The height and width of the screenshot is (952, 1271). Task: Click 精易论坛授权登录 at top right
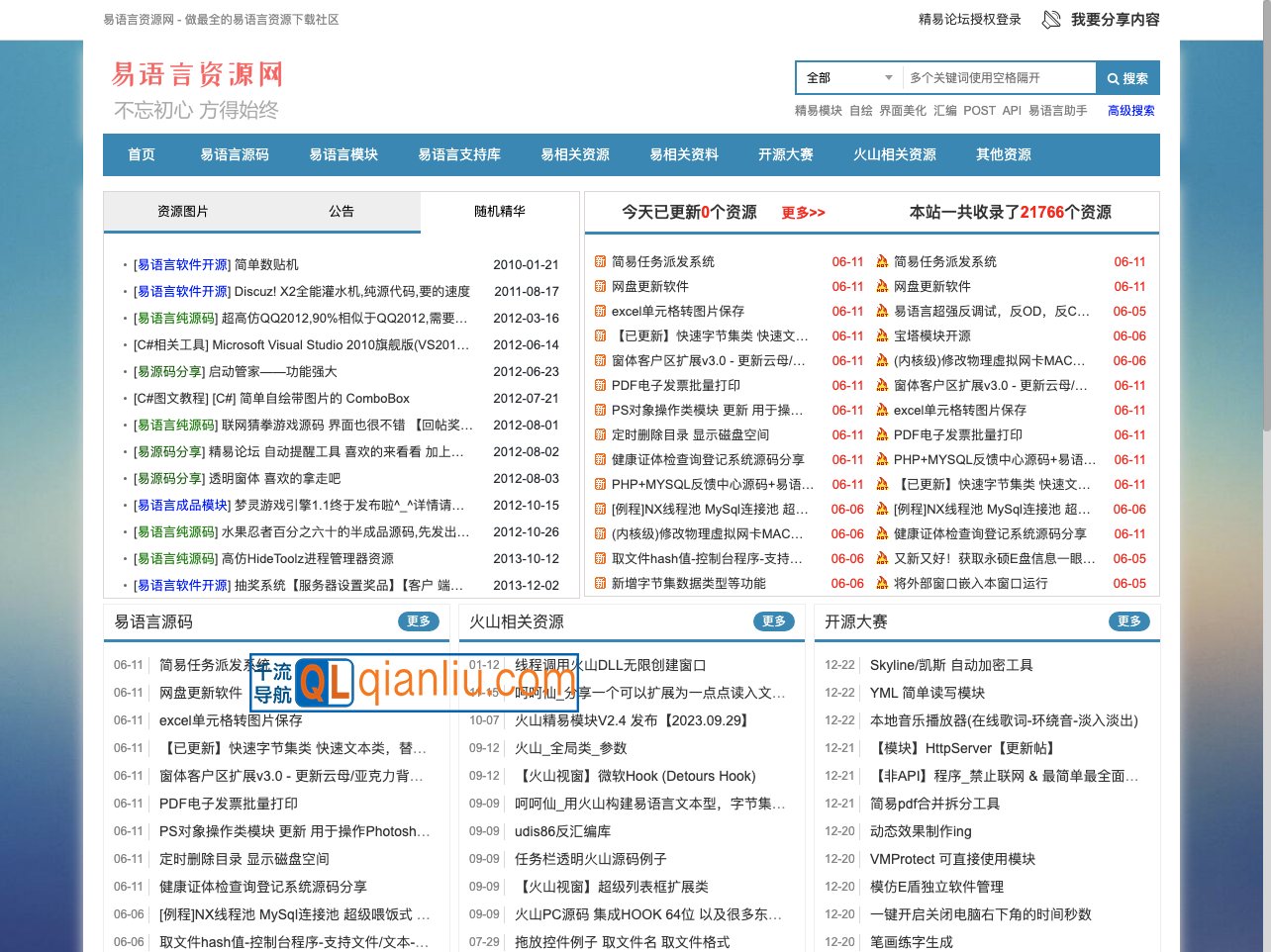(x=968, y=19)
